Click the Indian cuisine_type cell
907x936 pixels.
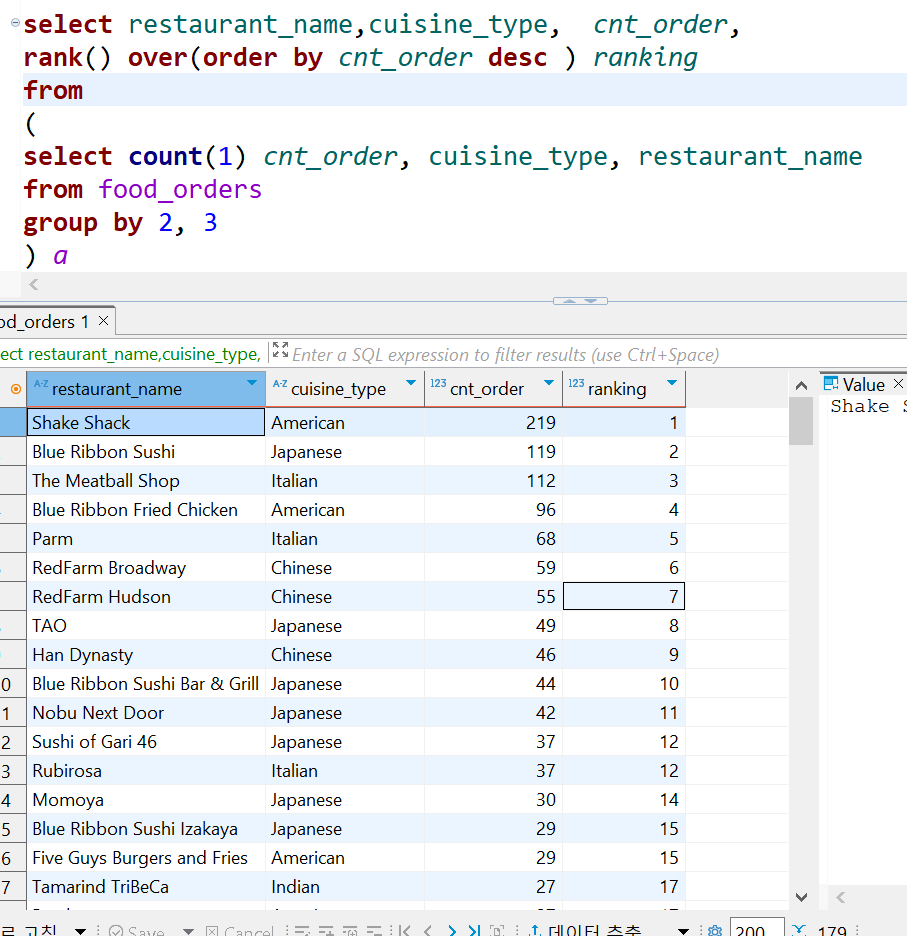tap(345, 887)
